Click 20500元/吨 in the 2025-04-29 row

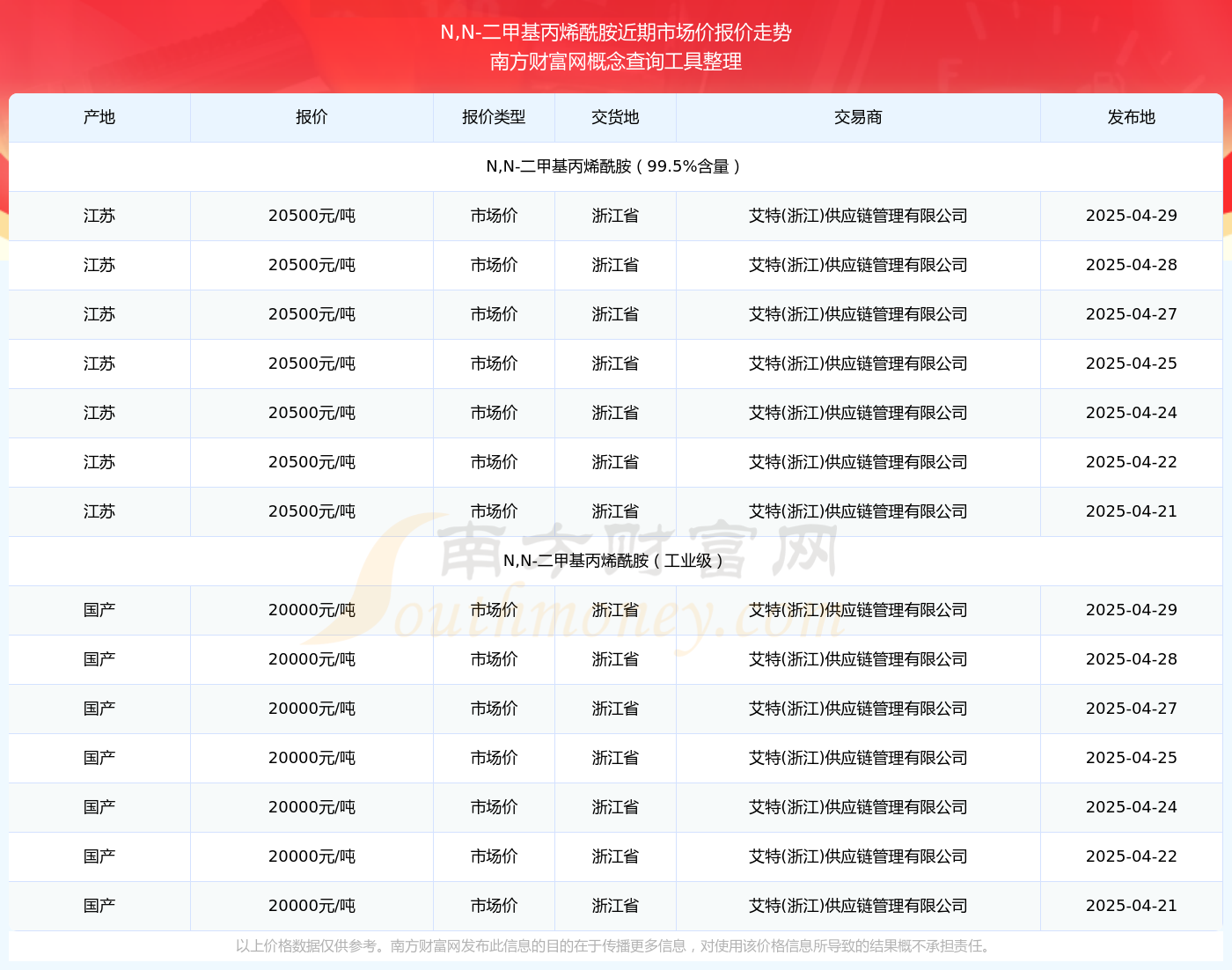click(x=312, y=216)
